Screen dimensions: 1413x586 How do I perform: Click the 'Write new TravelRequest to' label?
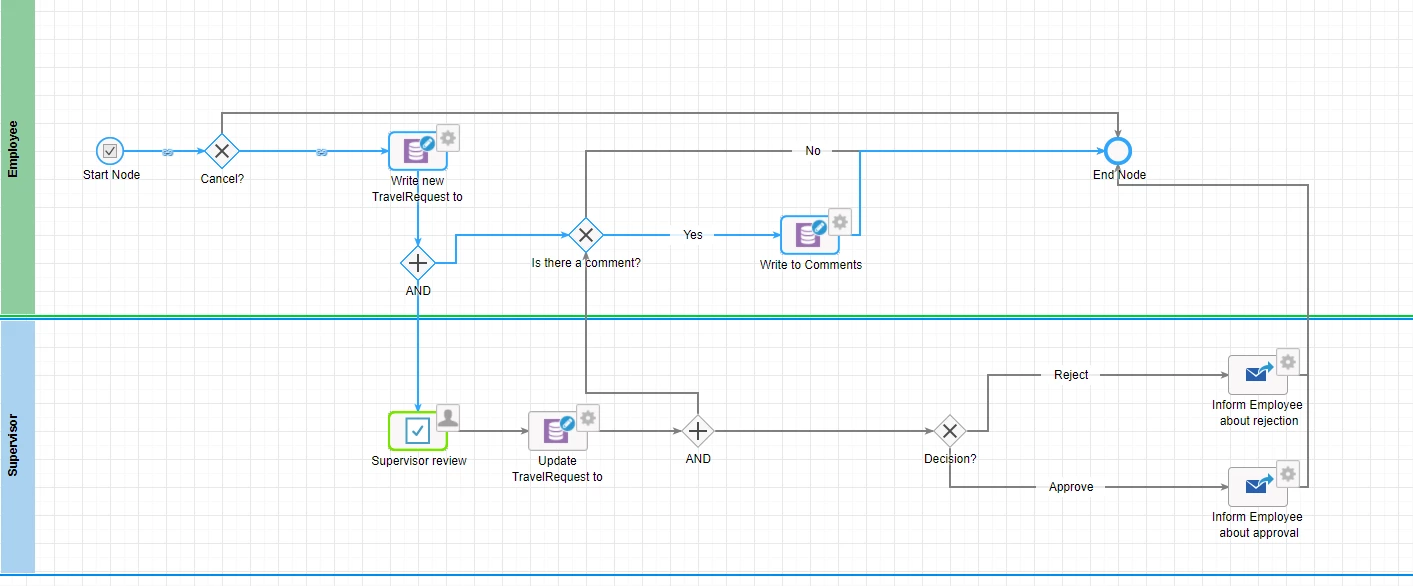(x=417, y=189)
